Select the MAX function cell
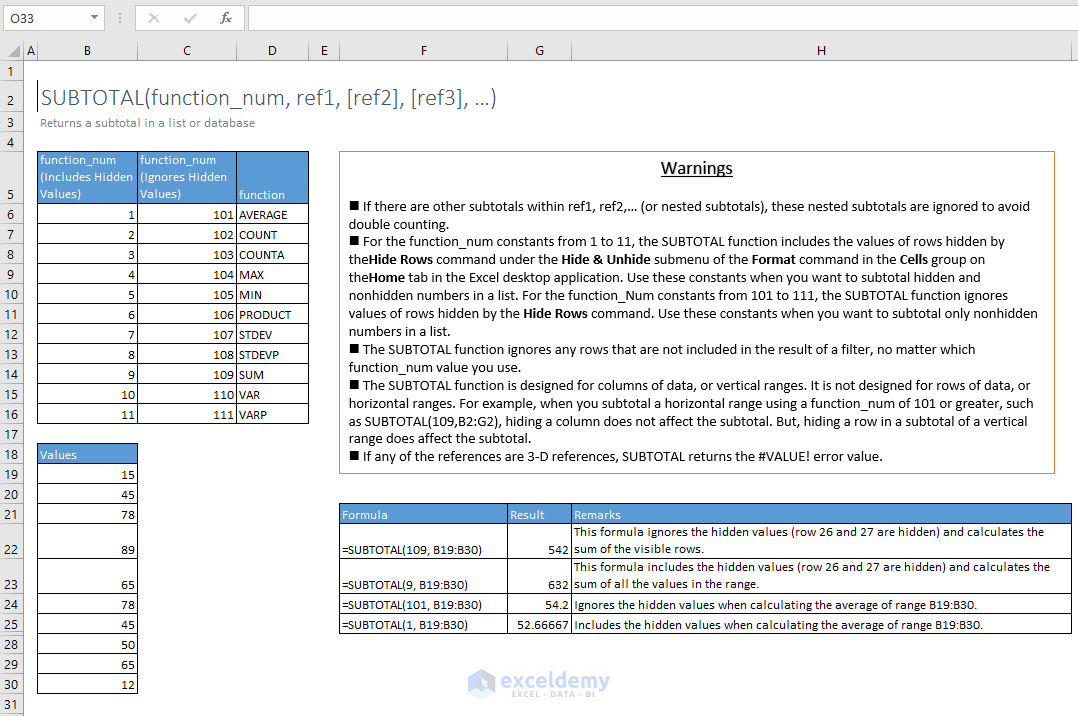1078x716 pixels. coord(272,274)
